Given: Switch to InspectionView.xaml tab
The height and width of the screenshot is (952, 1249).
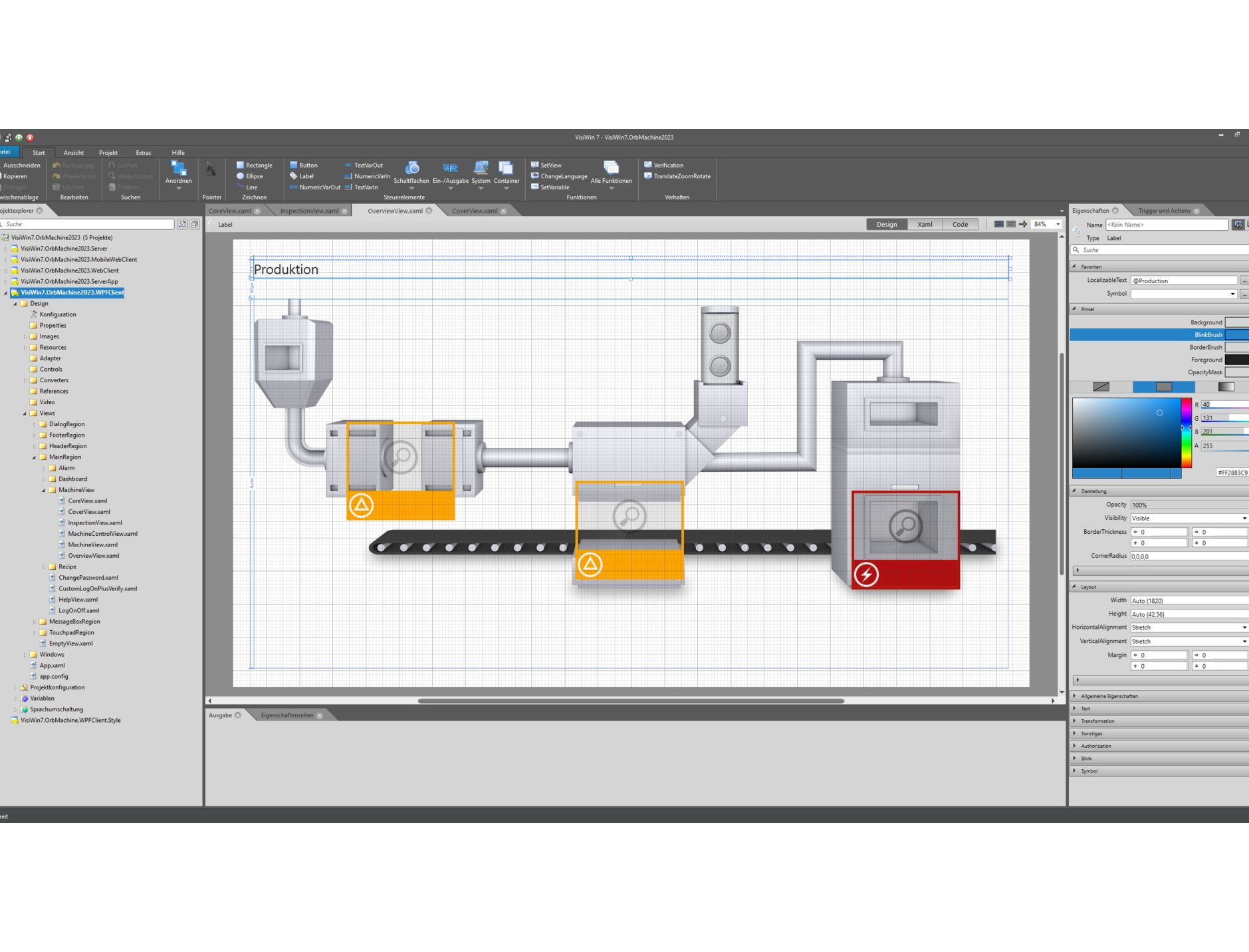Looking at the screenshot, I should pos(309,211).
